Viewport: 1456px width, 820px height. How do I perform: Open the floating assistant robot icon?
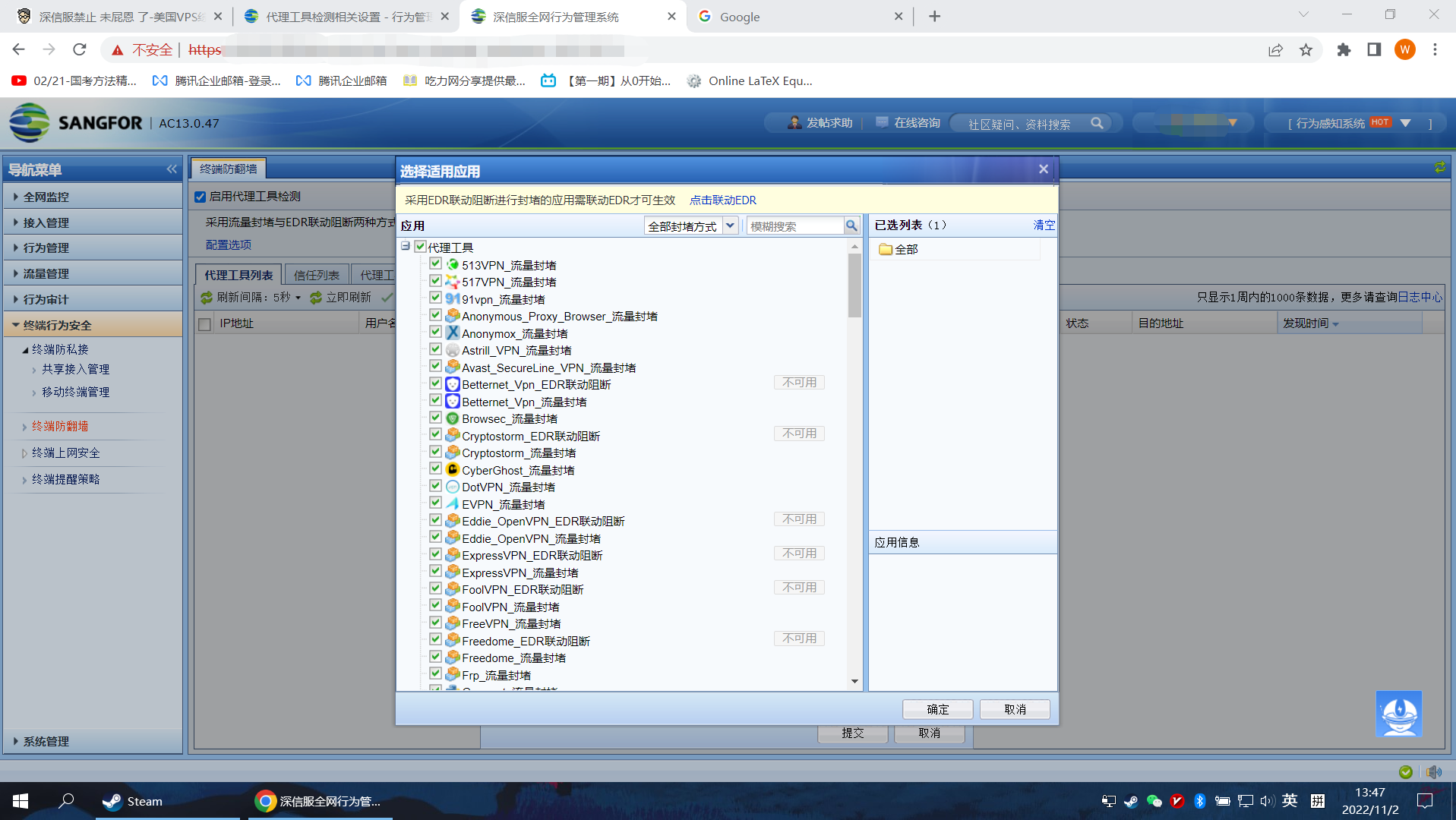1398,714
